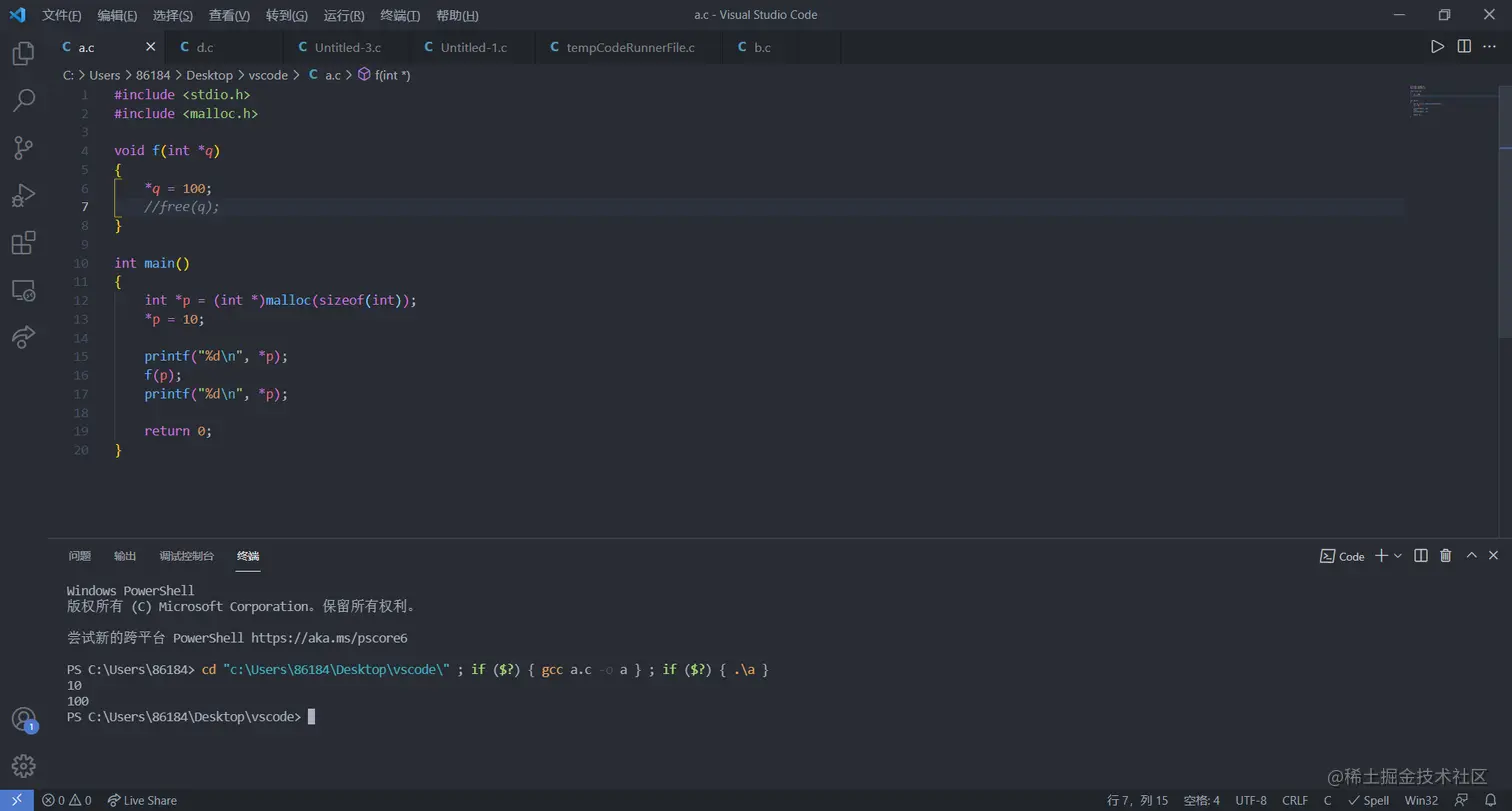Select the 终端 panel tab

248,556
